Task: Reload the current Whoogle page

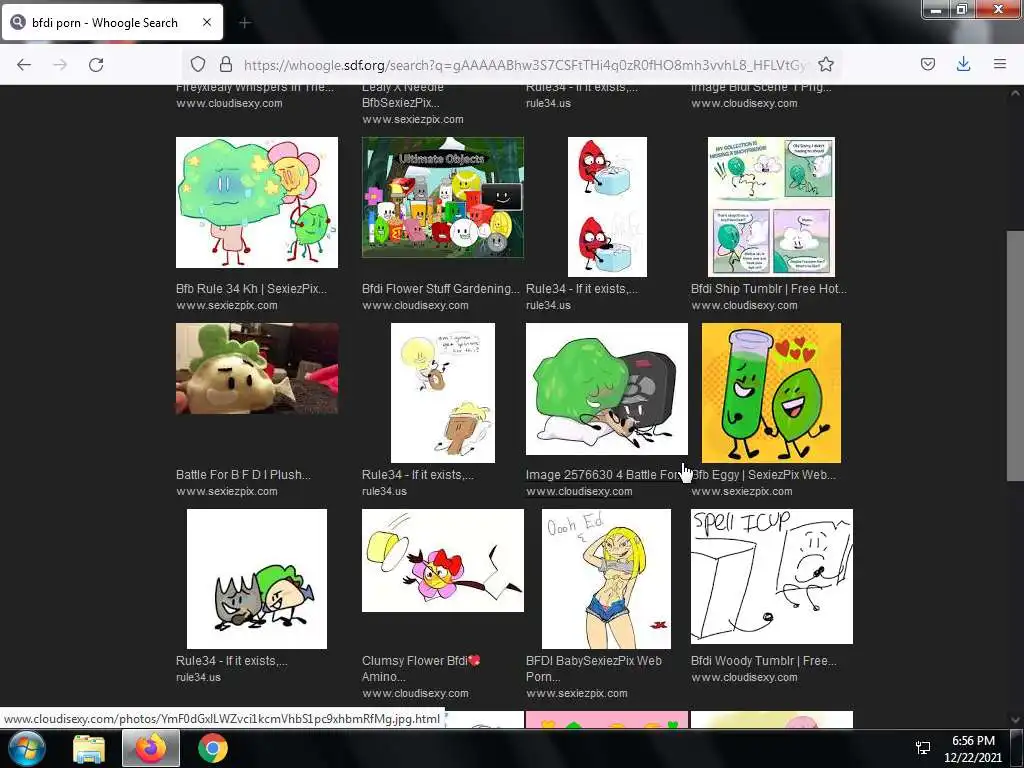Action: coord(96,64)
